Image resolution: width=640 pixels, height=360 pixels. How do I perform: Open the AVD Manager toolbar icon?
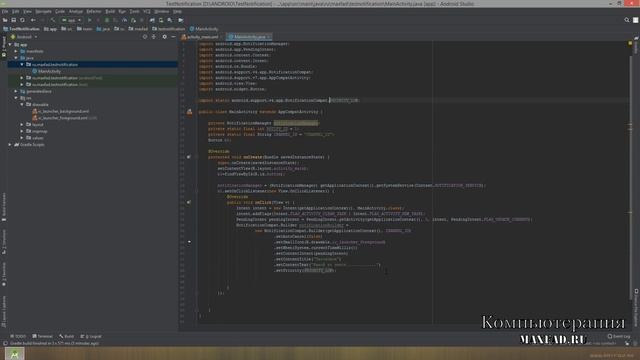(161, 20)
